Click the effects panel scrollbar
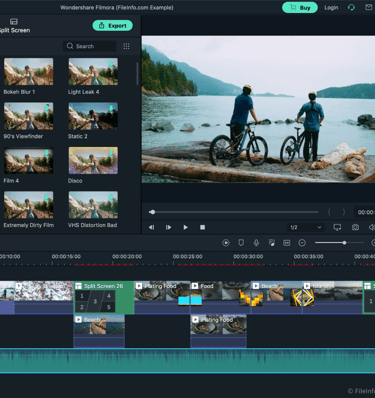 coord(137,74)
